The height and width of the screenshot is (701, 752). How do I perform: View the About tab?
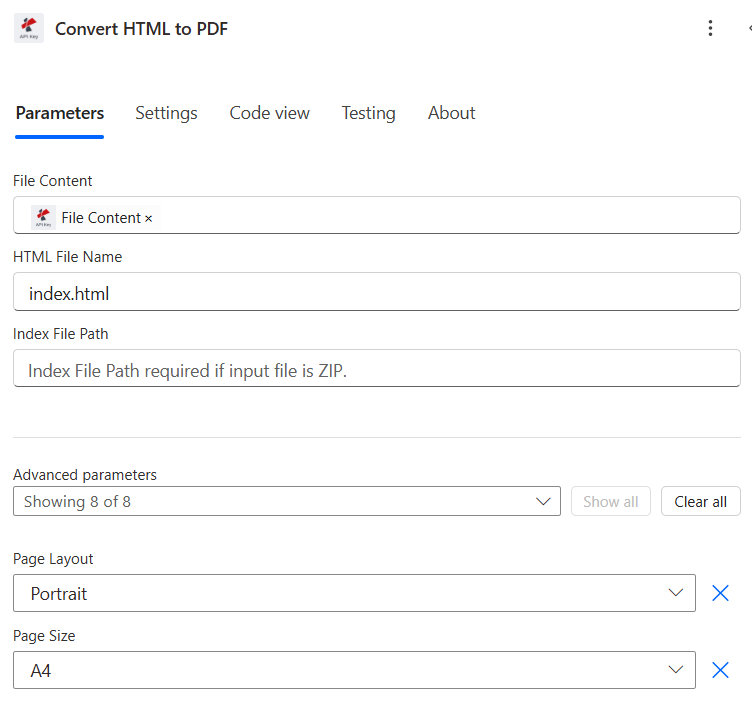[451, 113]
